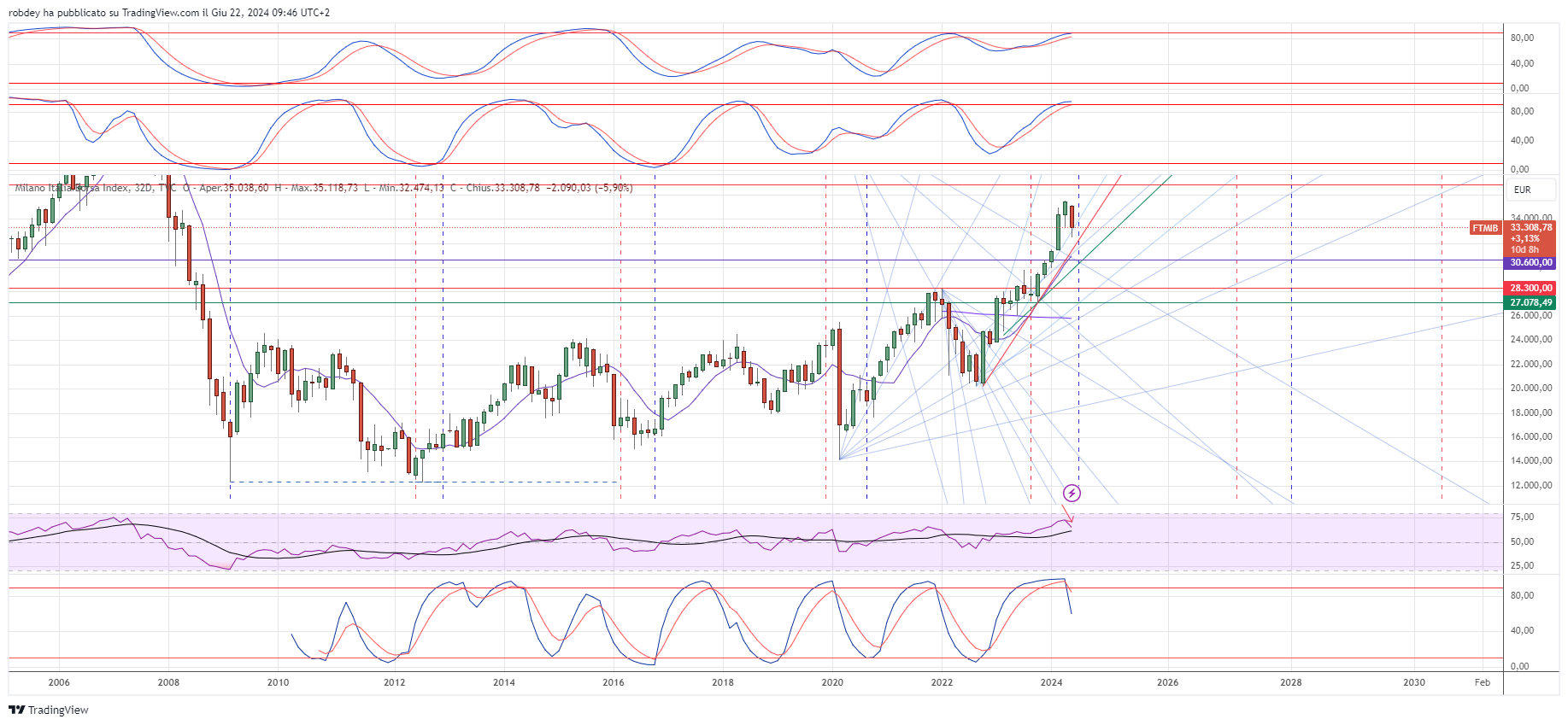
Task: Click the 2018 label on time axis
Action: click(x=723, y=682)
